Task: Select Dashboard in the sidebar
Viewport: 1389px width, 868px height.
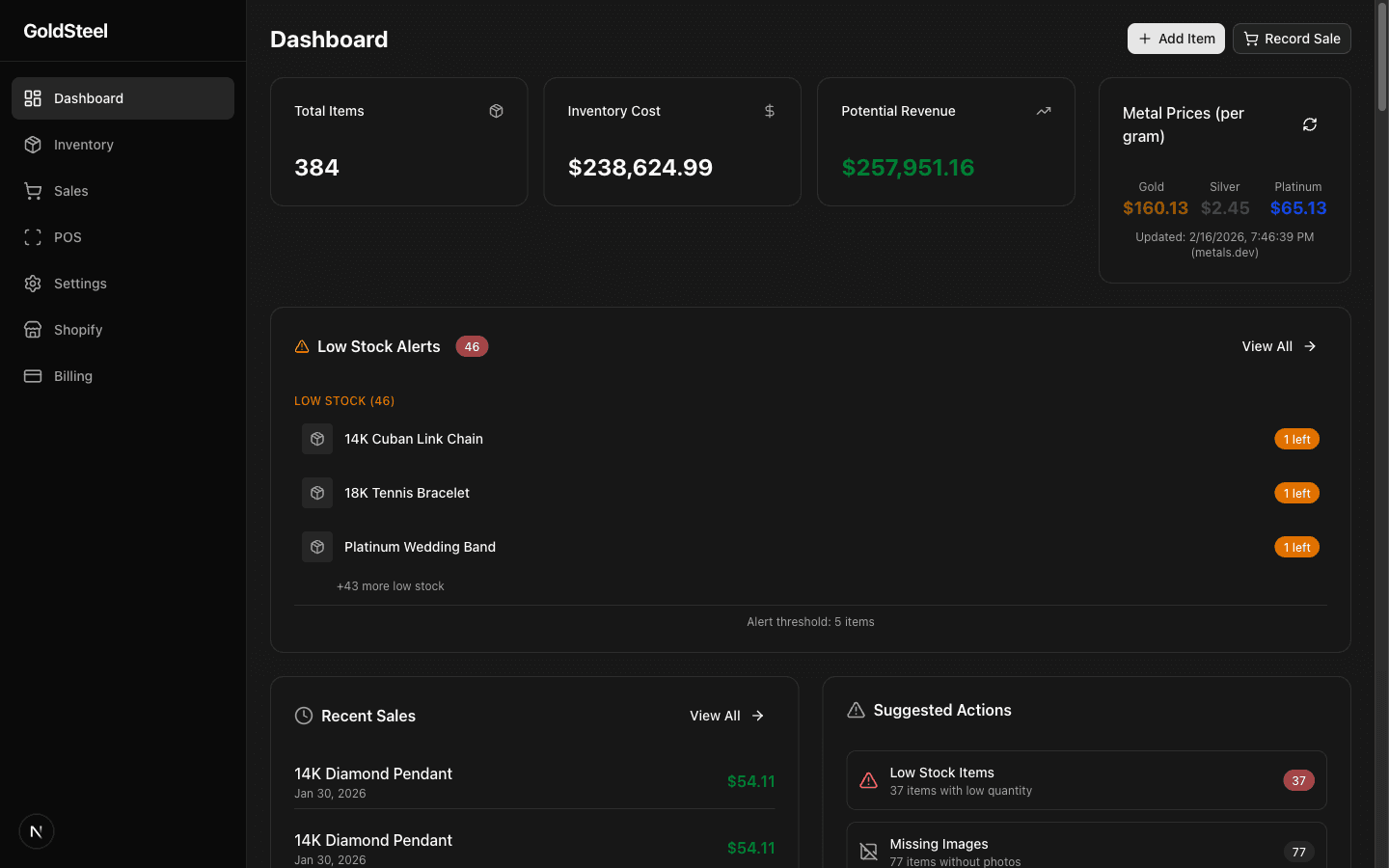Action: coord(90,97)
